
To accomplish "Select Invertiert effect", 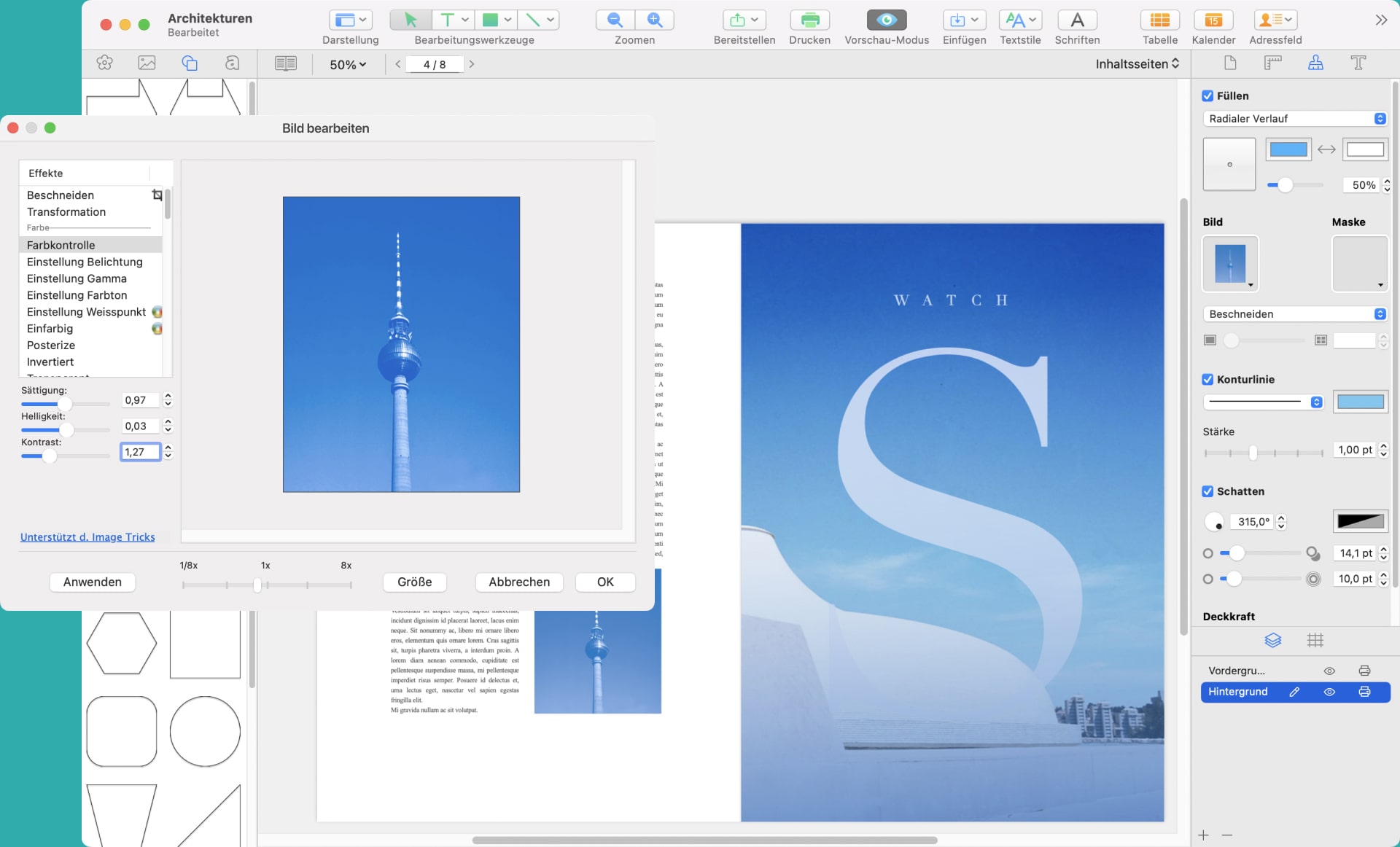I will pos(50,362).
